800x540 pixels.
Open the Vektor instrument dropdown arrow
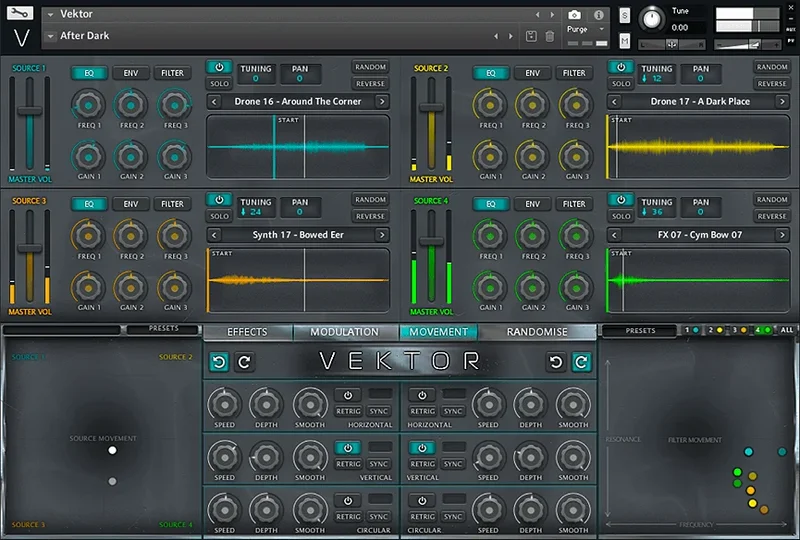(51, 15)
